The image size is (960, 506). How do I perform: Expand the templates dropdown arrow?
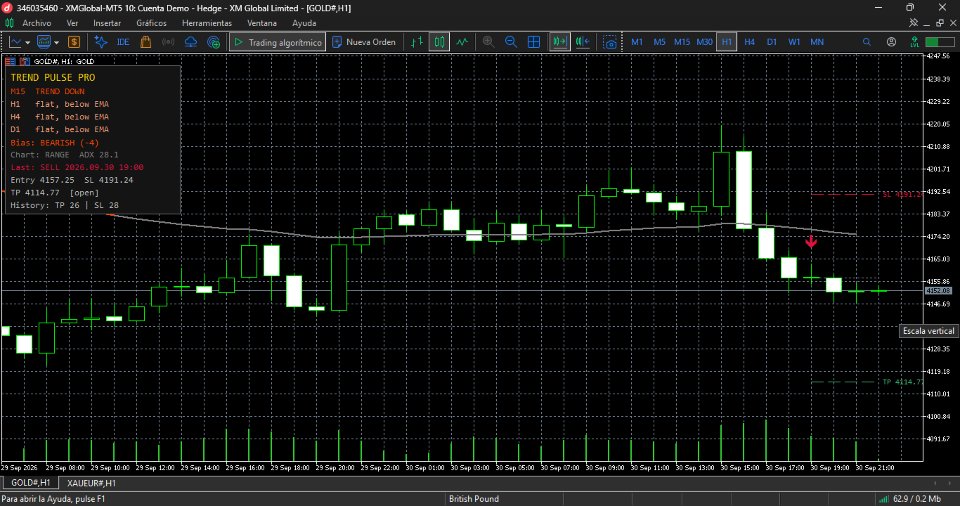[x=56, y=43]
